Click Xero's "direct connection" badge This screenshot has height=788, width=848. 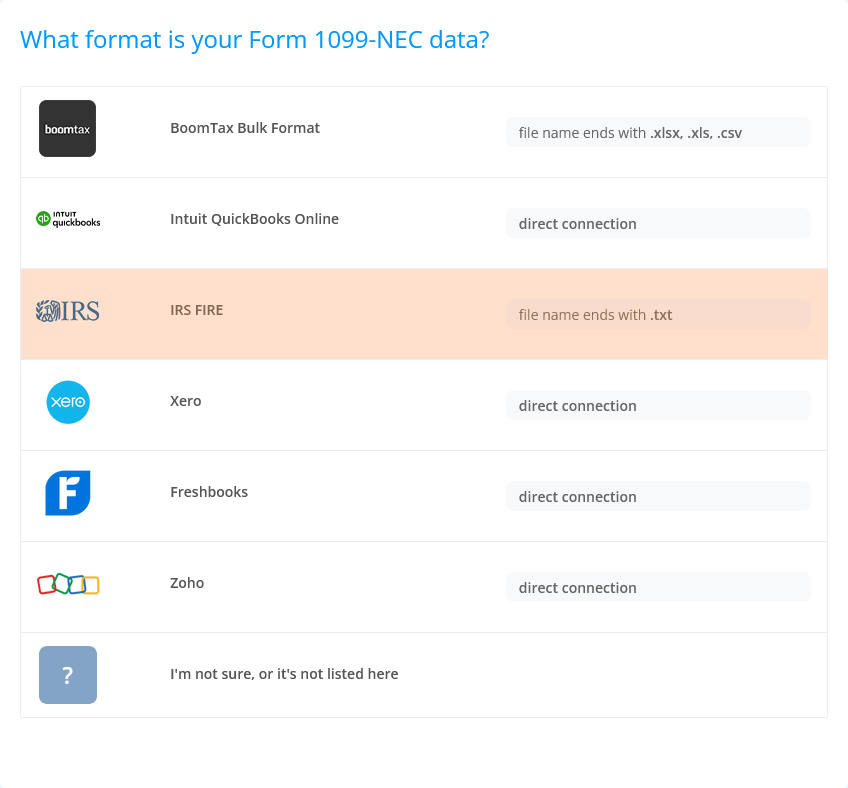pos(658,406)
